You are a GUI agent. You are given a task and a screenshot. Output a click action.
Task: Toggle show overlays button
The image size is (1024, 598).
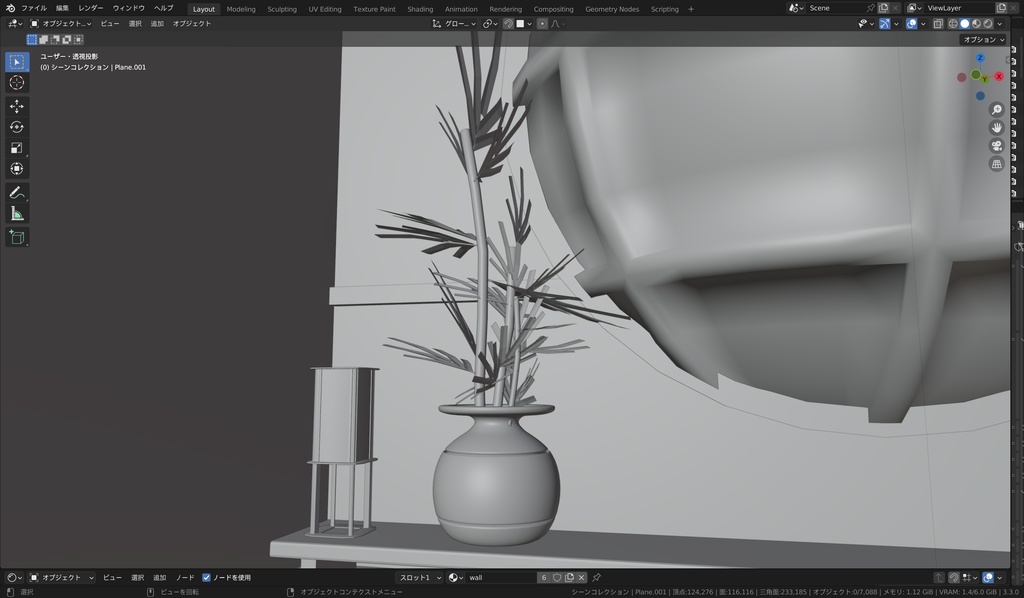pos(911,24)
